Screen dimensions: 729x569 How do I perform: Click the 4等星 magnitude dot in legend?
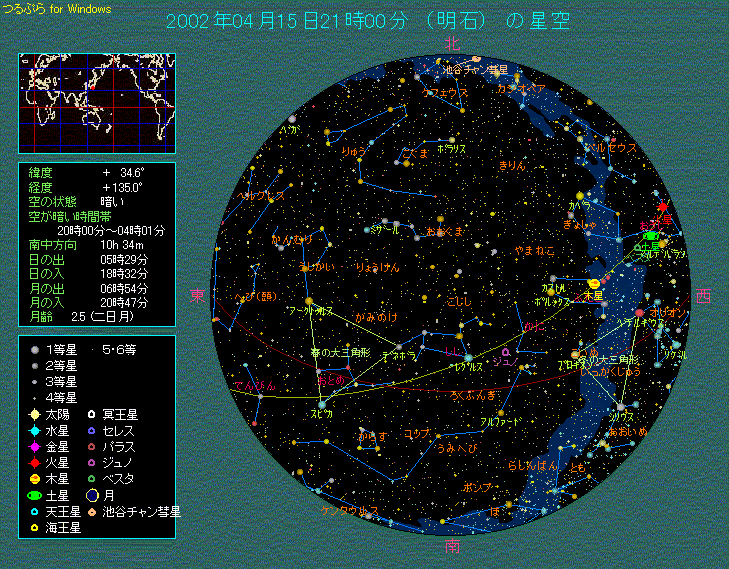tap(35, 398)
